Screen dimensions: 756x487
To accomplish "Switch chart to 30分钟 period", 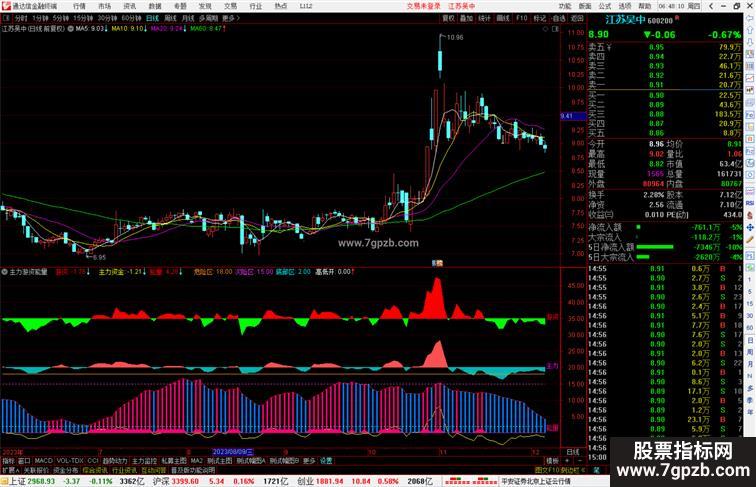I will click(x=107, y=18).
